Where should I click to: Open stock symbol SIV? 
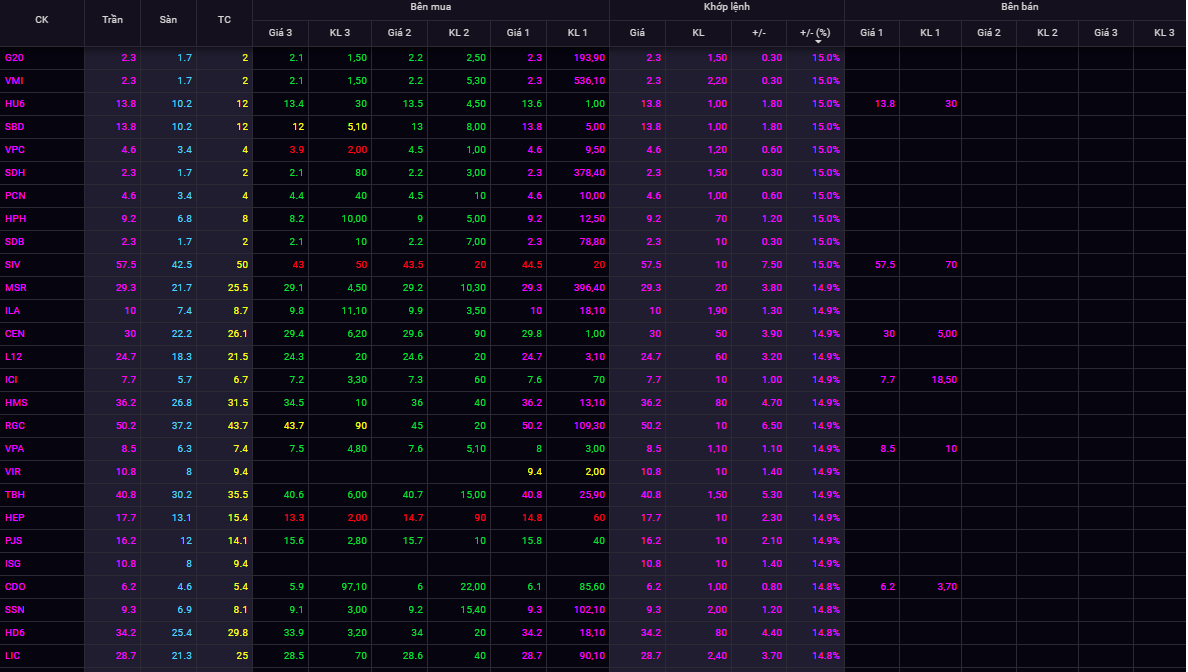click(13, 265)
